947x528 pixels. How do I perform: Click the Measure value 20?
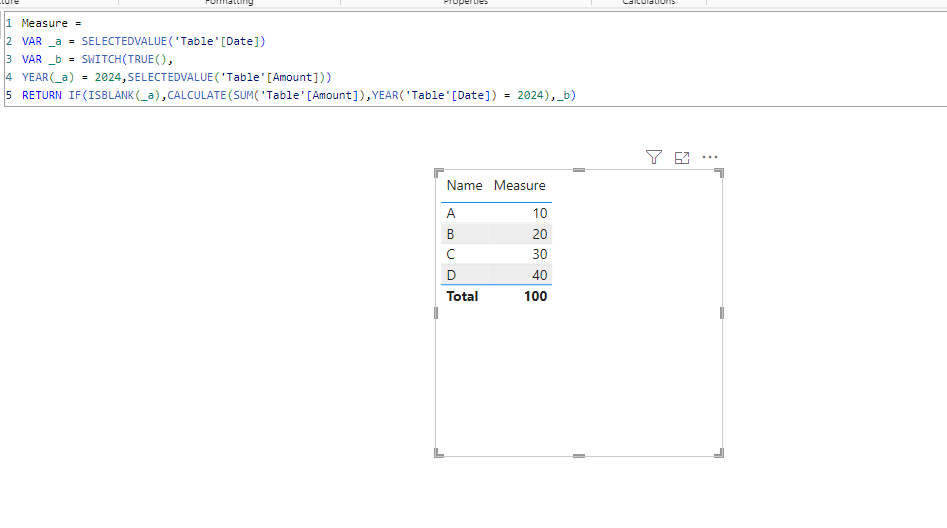(x=539, y=234)
